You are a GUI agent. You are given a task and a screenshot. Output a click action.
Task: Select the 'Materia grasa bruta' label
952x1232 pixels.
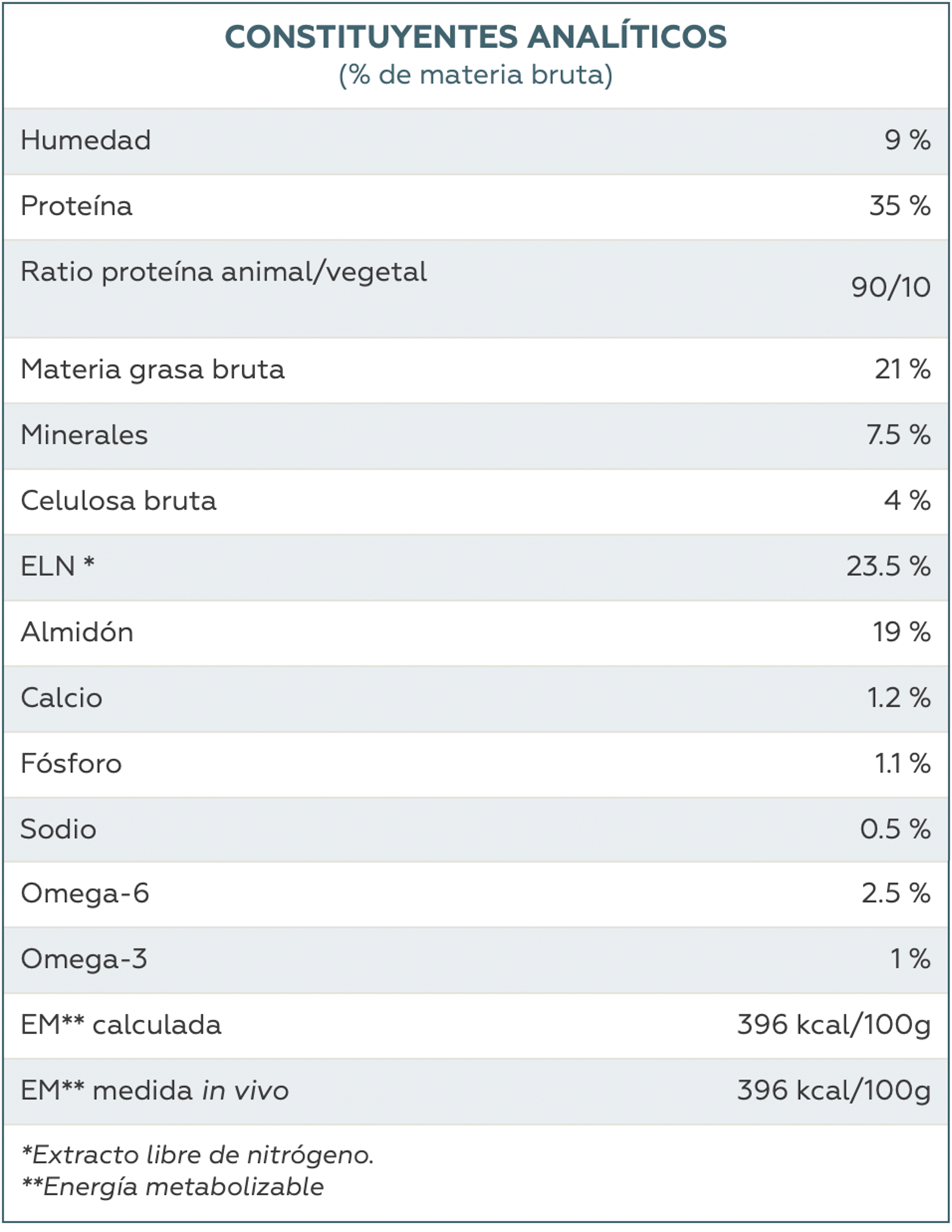(152, 370)
